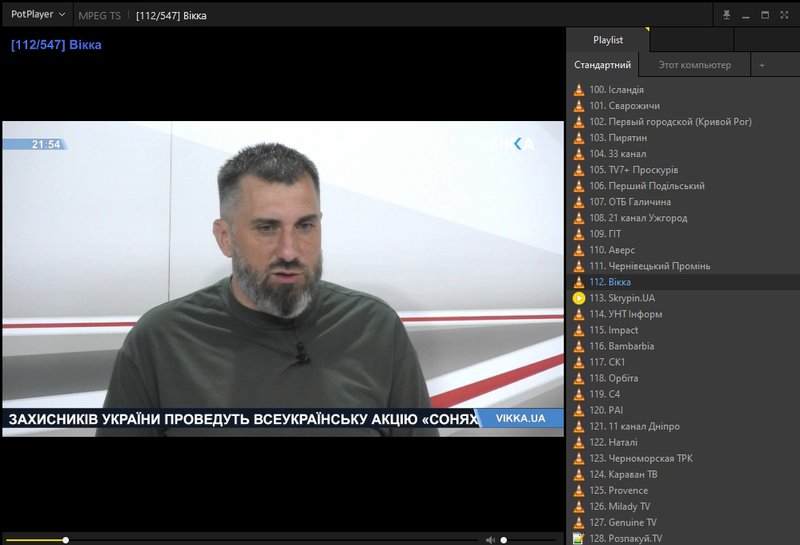Click the file icon next to 128. Розпакуй.TV
The image size is (800, 545).
[579, 538]
